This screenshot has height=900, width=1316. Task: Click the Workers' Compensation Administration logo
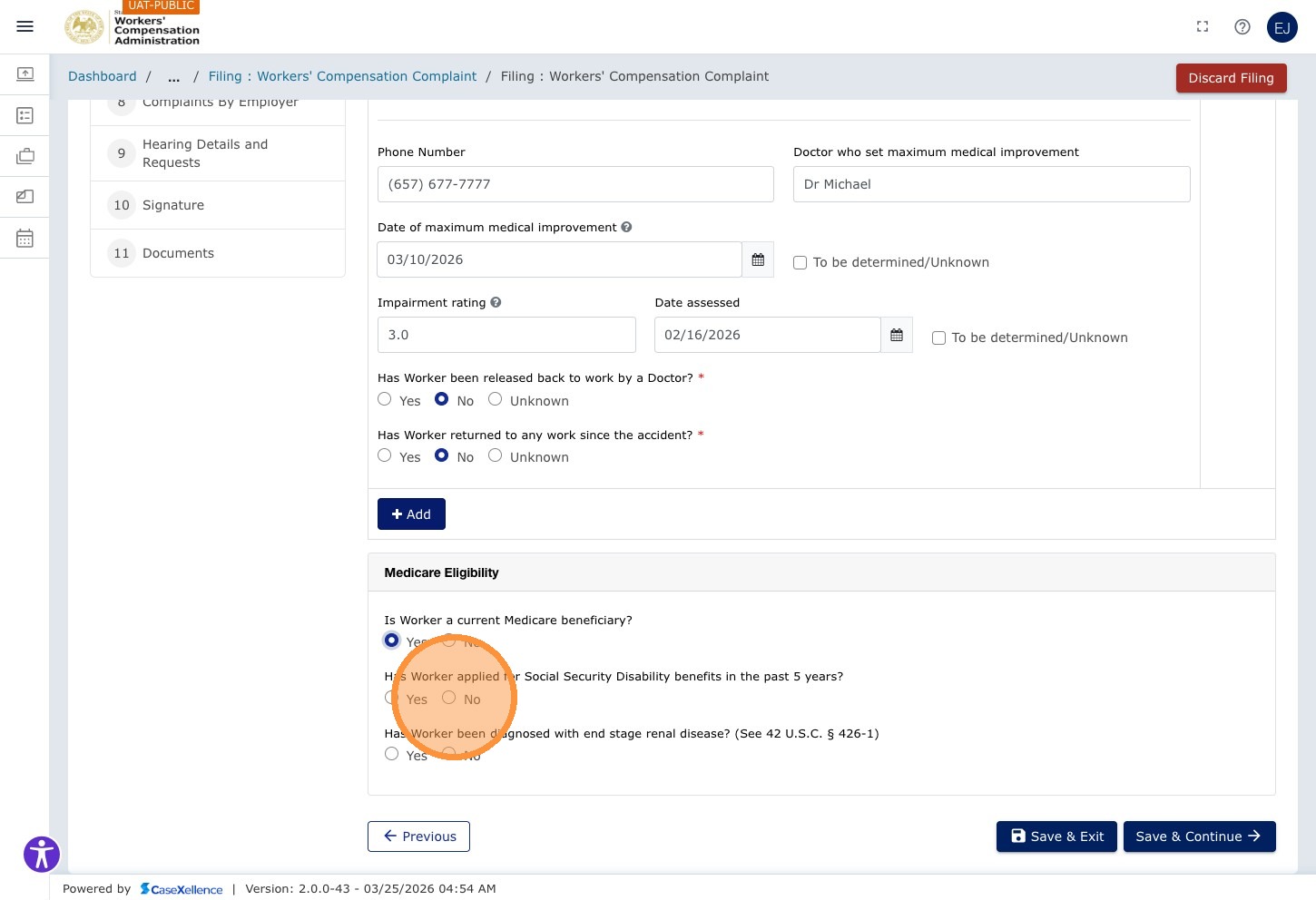pyautogui.click(x=132, y=27)
